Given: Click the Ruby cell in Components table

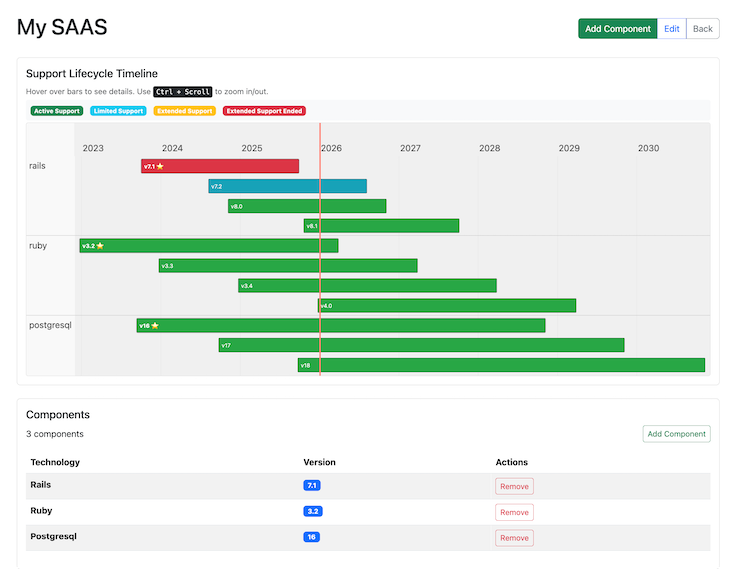Looking at the screenshot, I should 41,511.
